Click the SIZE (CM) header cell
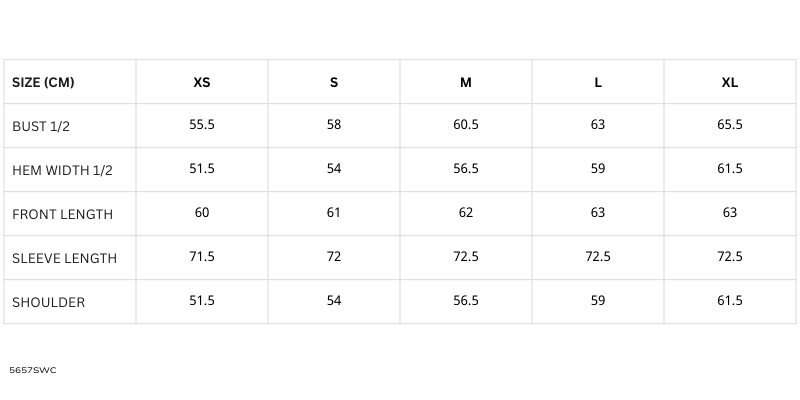Screen dimensions: 800x400 point(43,82)
